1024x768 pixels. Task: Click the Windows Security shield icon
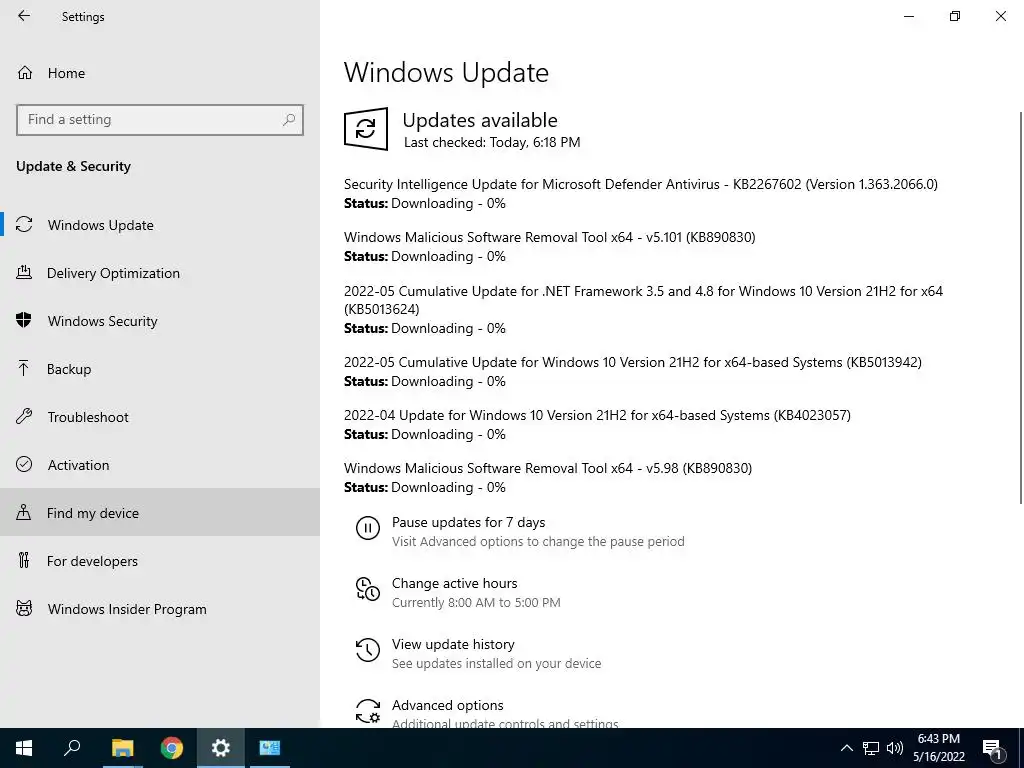24,320
